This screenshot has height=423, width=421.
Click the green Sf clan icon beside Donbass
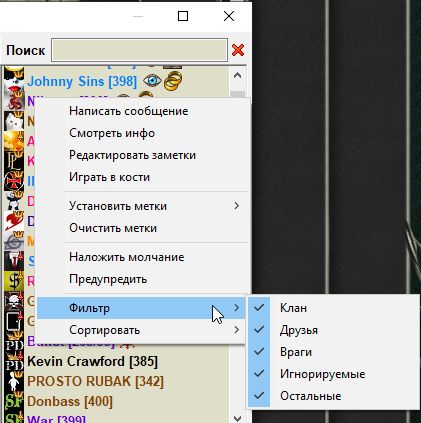click(14, 401)
